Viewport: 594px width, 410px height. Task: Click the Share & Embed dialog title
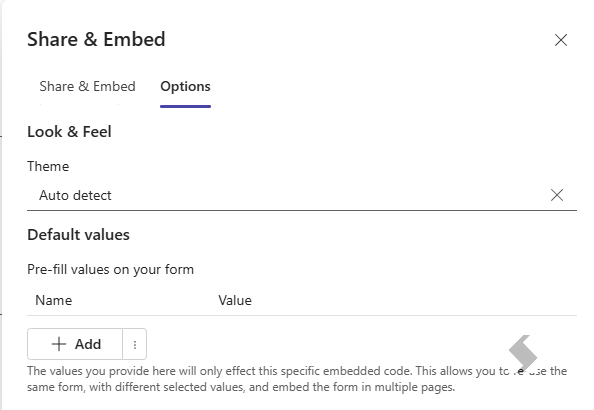click(96, 39)
